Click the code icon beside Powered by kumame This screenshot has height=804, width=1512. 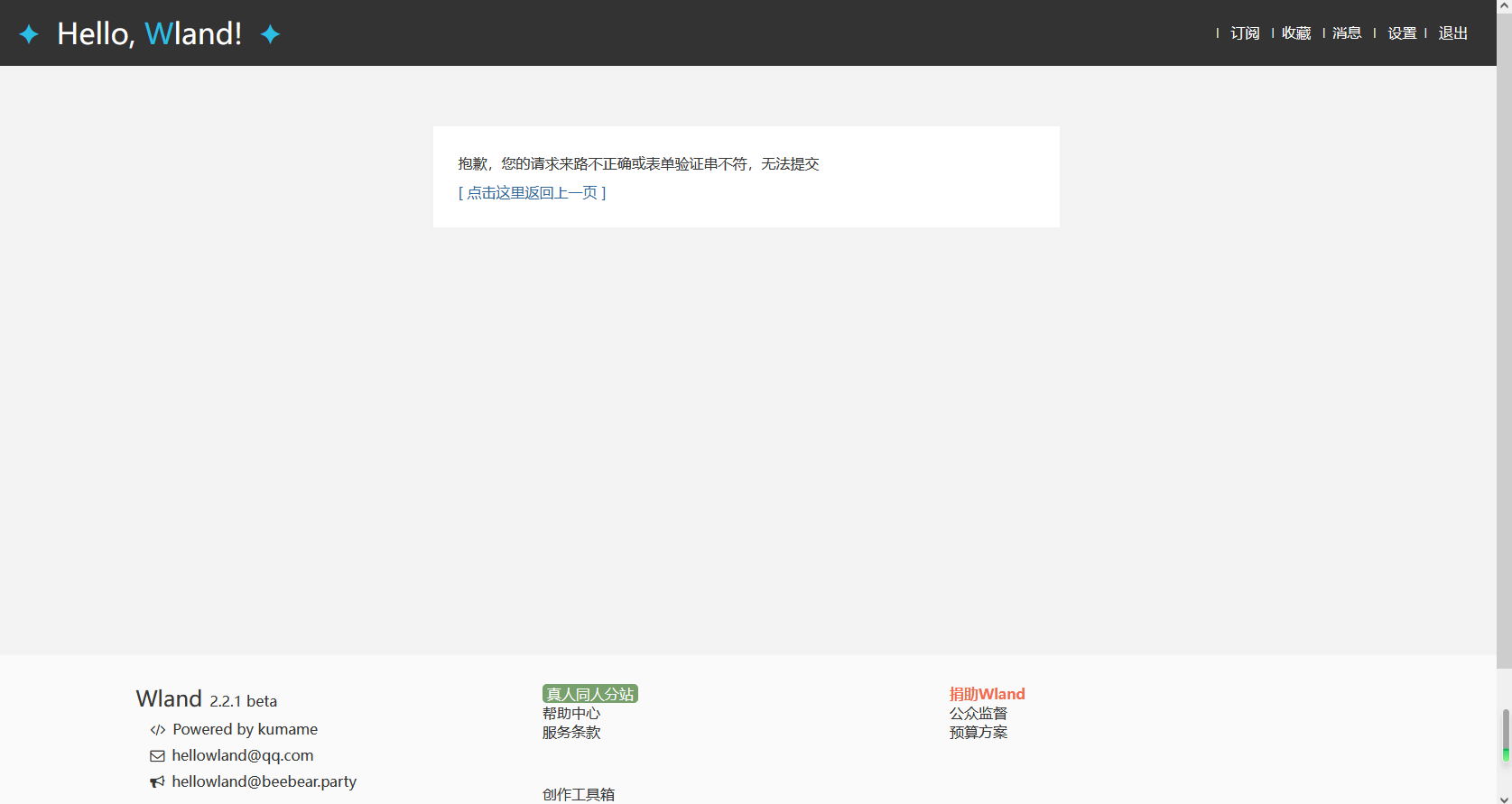[158, 730]
